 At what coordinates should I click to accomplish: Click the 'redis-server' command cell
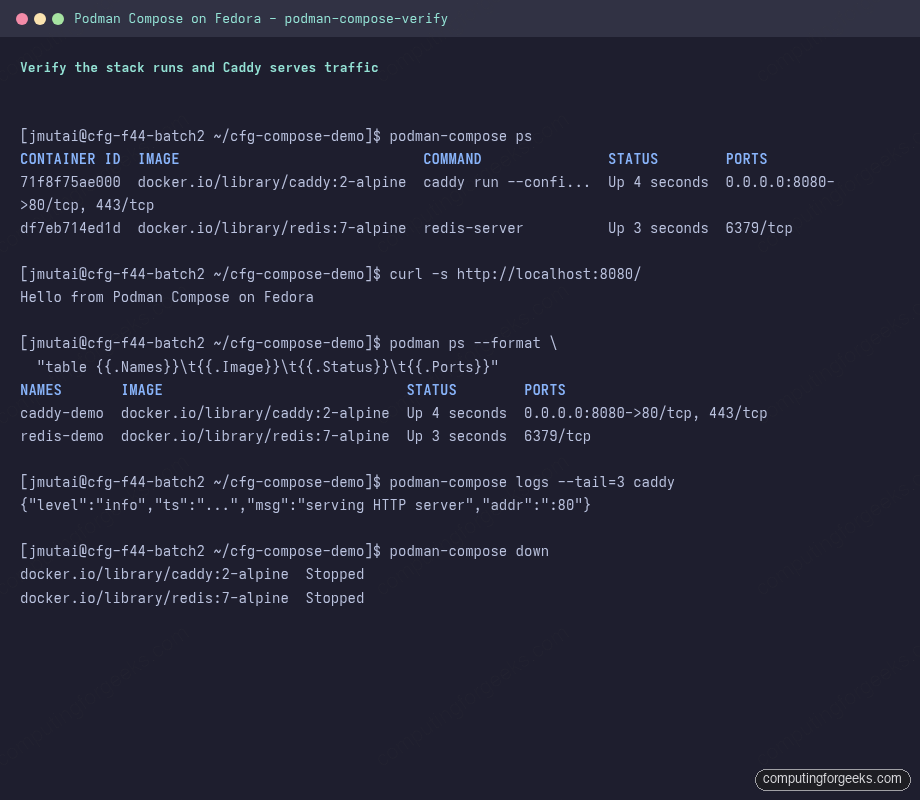[x=473, y=228]
